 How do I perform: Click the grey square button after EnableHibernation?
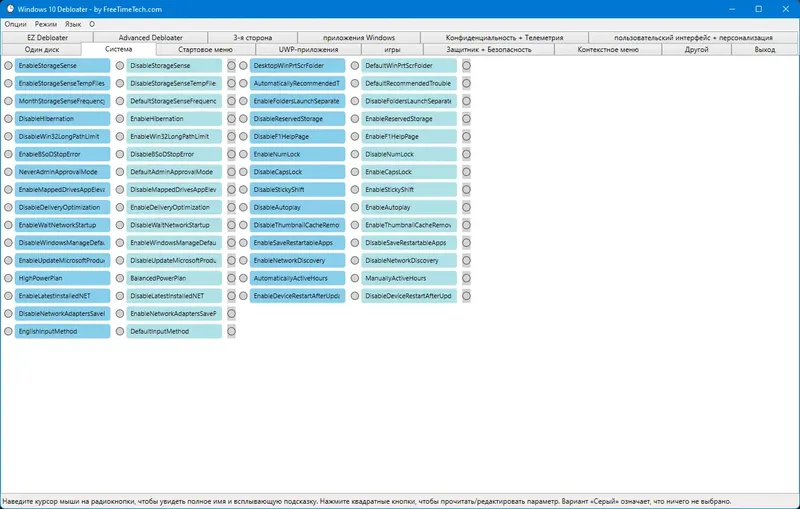pos(232,119)
